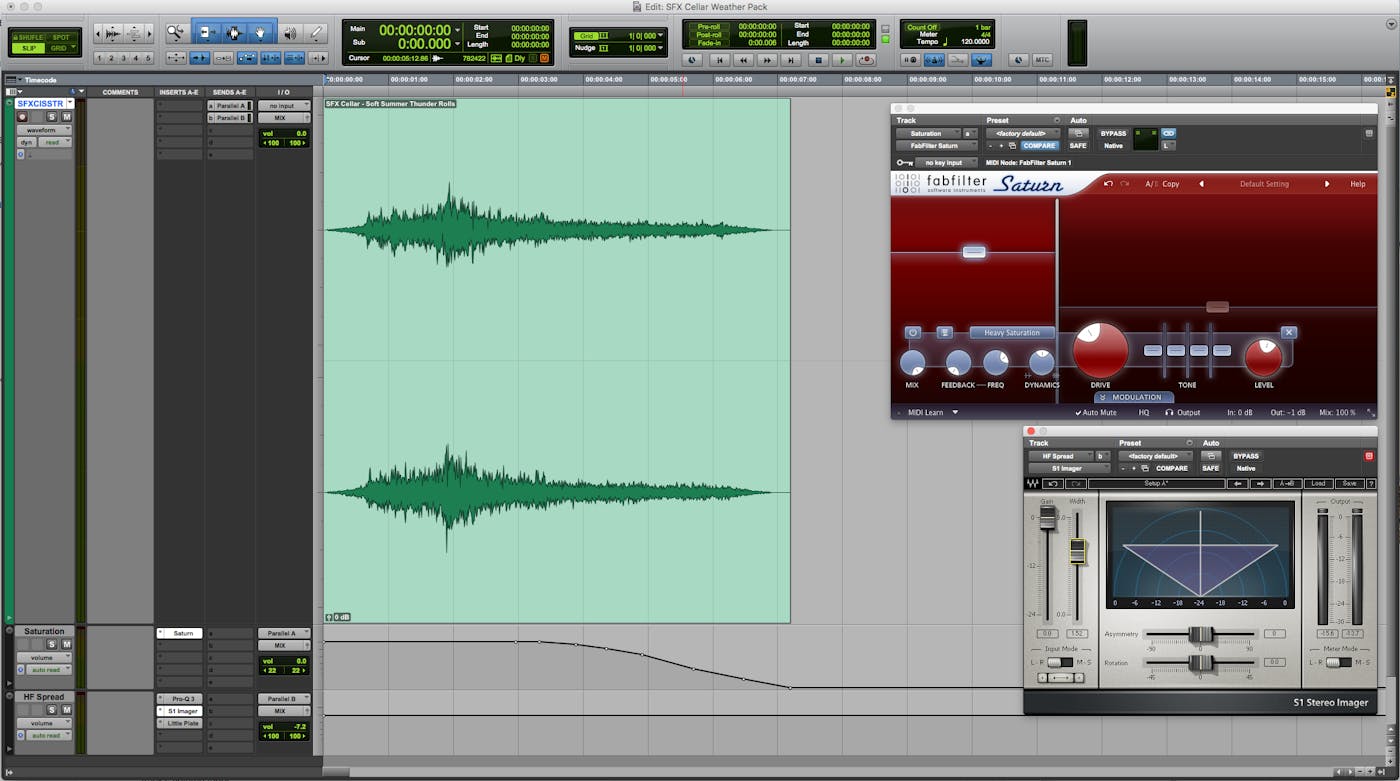Open Heavy Saturation style dropdown

pyautogui.click(x=1012, y=332)
